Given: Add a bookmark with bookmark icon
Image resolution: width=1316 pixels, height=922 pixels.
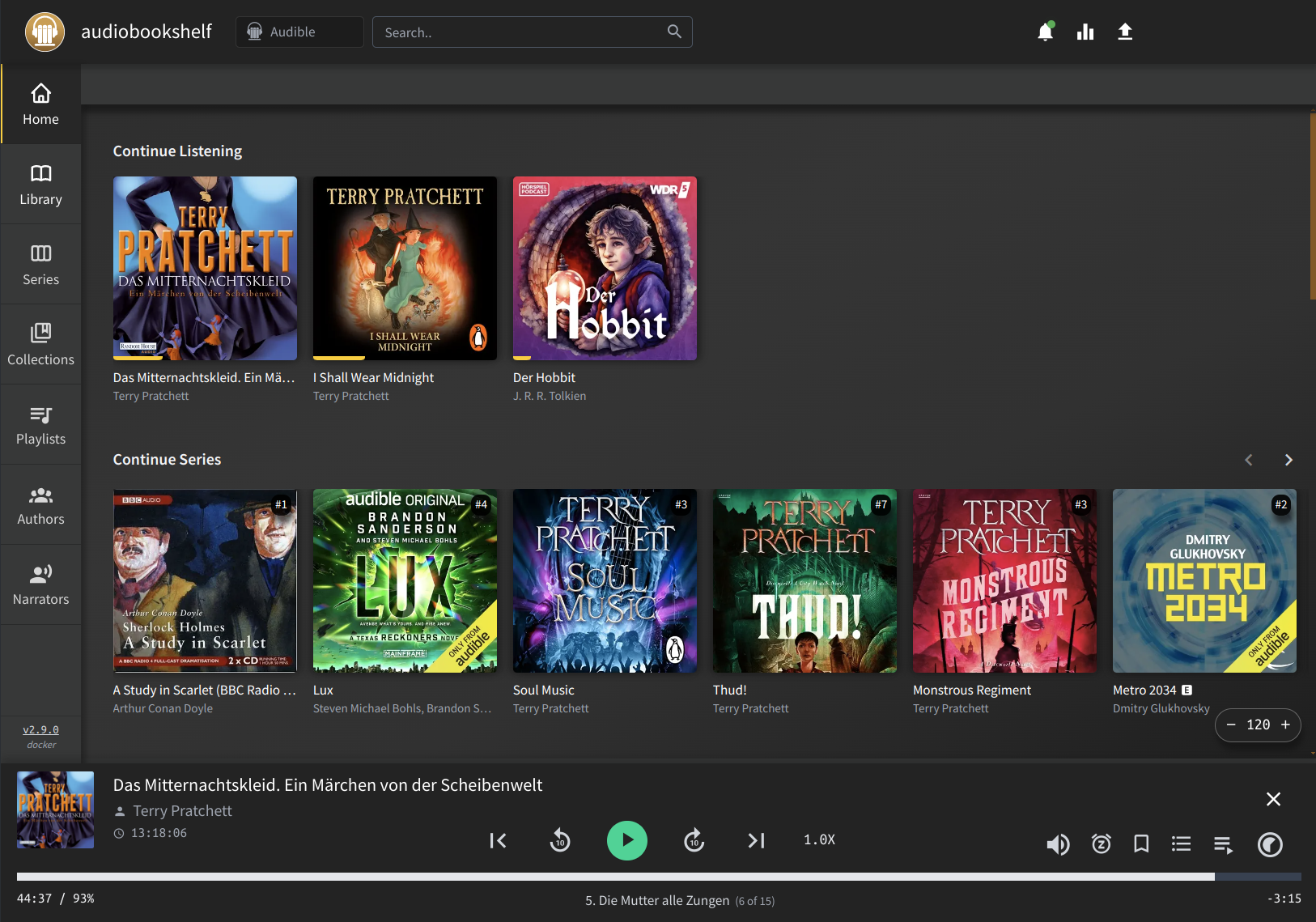Looking at the screenshot, I should pyautogui.click(x=1141, y=844).
